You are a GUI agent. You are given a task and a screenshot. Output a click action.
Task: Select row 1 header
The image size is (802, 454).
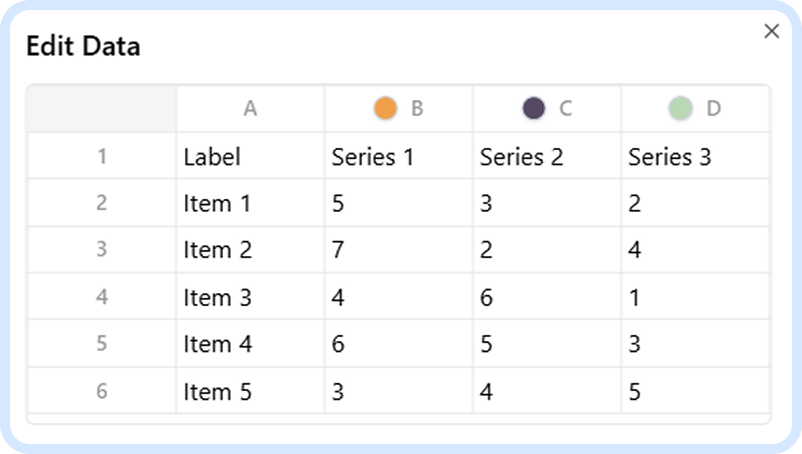pos(101,156)
